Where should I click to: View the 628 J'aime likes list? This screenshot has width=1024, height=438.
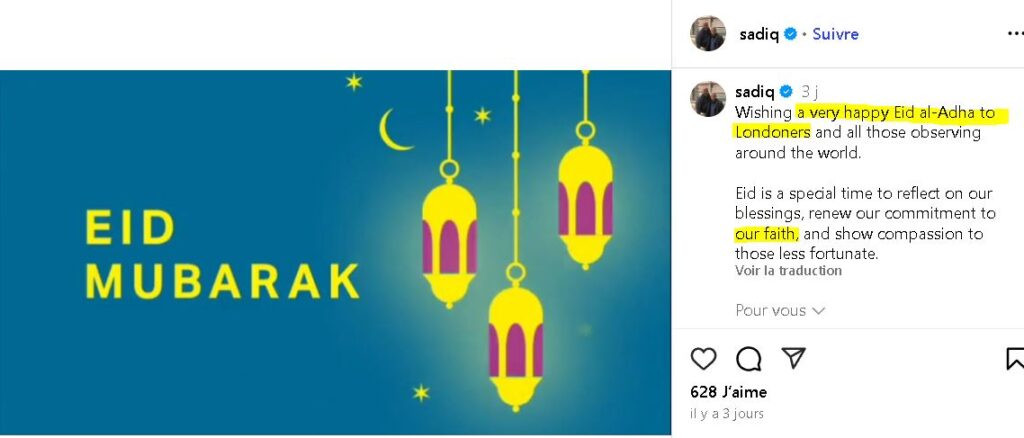728,392
